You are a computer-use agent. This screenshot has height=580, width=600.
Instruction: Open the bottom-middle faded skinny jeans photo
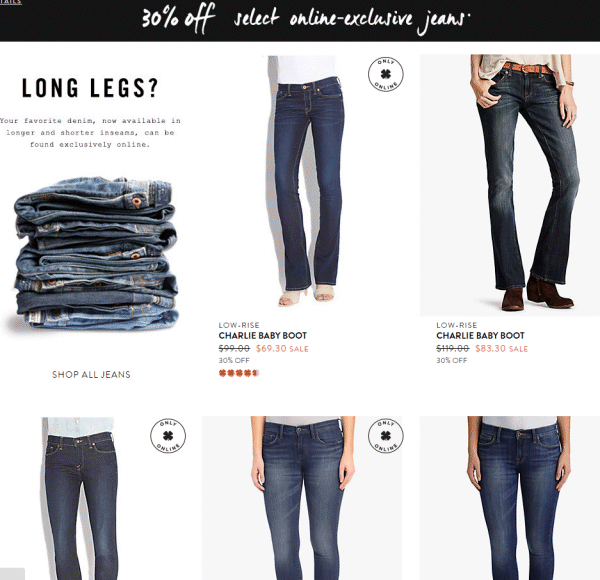[x=302, y=498]
